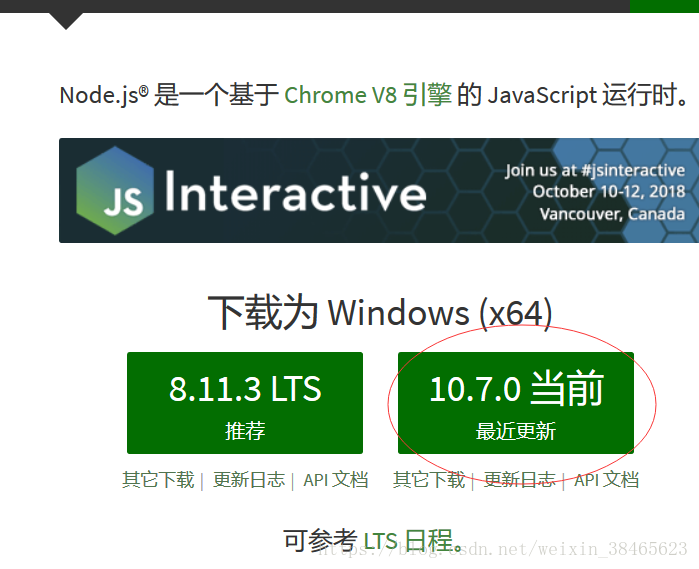Select the heading 下载为 Windows (x64)
Image resolution: width=699 pixels, height=569 pixels.
(x=380, y=313)
